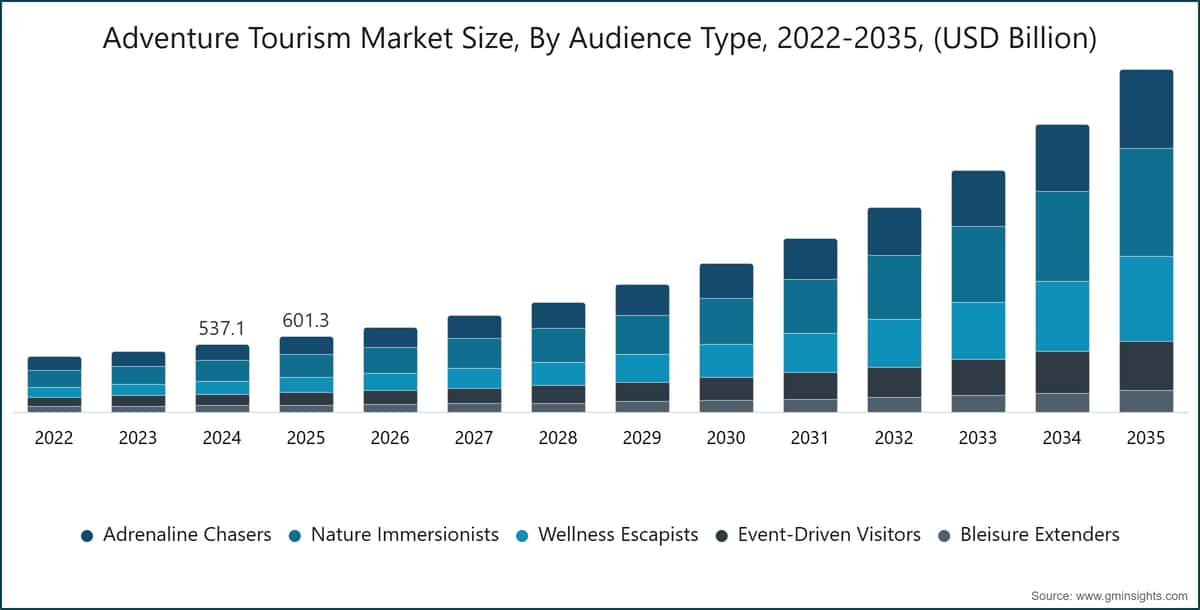Image resolution: width=1200 pixels, height=610 pixels.
Task: Click the 2022 axis label
Action: tap(54, 438)
